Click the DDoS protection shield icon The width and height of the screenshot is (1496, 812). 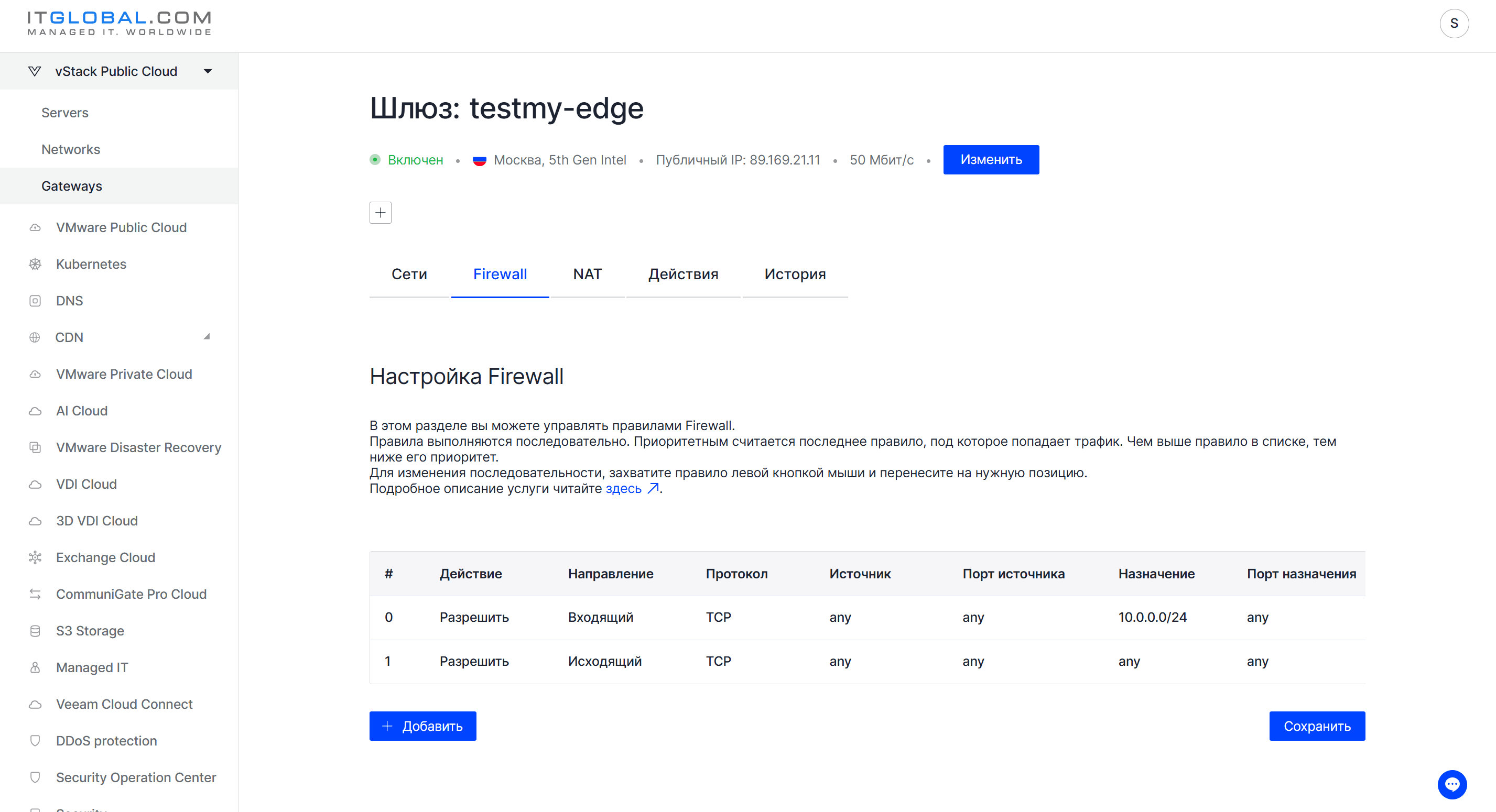click(x=35, y=741)
